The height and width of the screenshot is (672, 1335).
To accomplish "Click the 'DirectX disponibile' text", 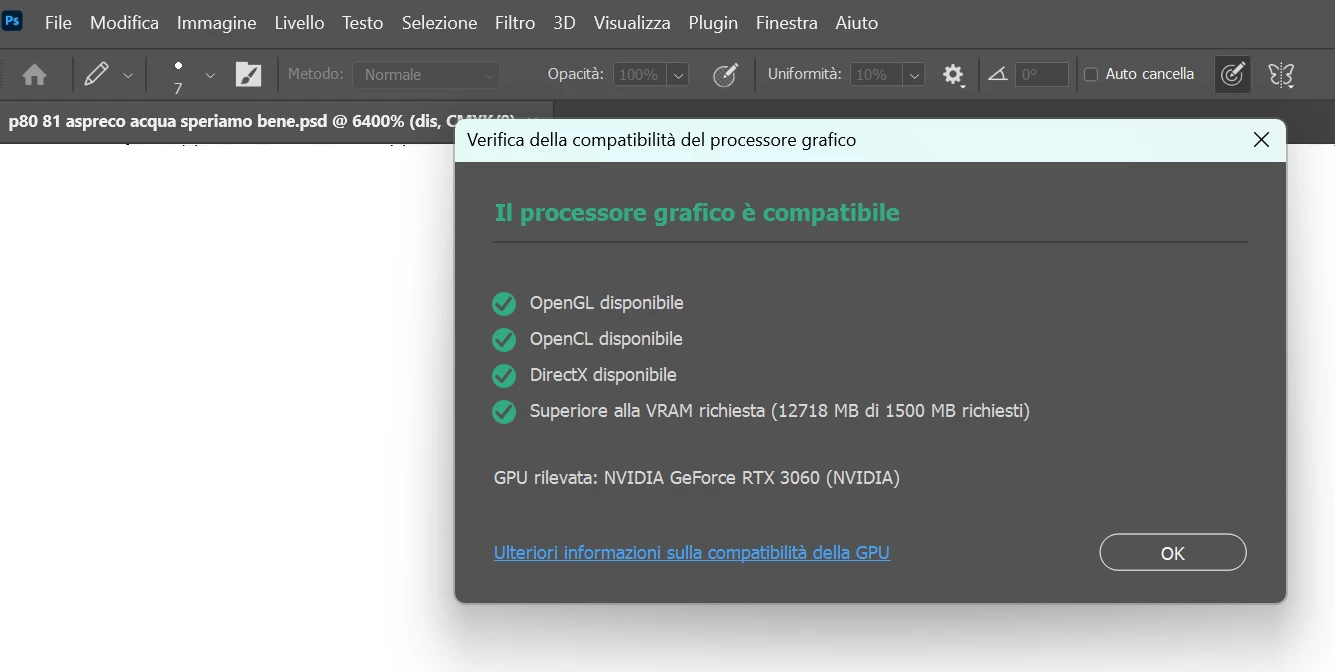I will click(x=603, y=375).
